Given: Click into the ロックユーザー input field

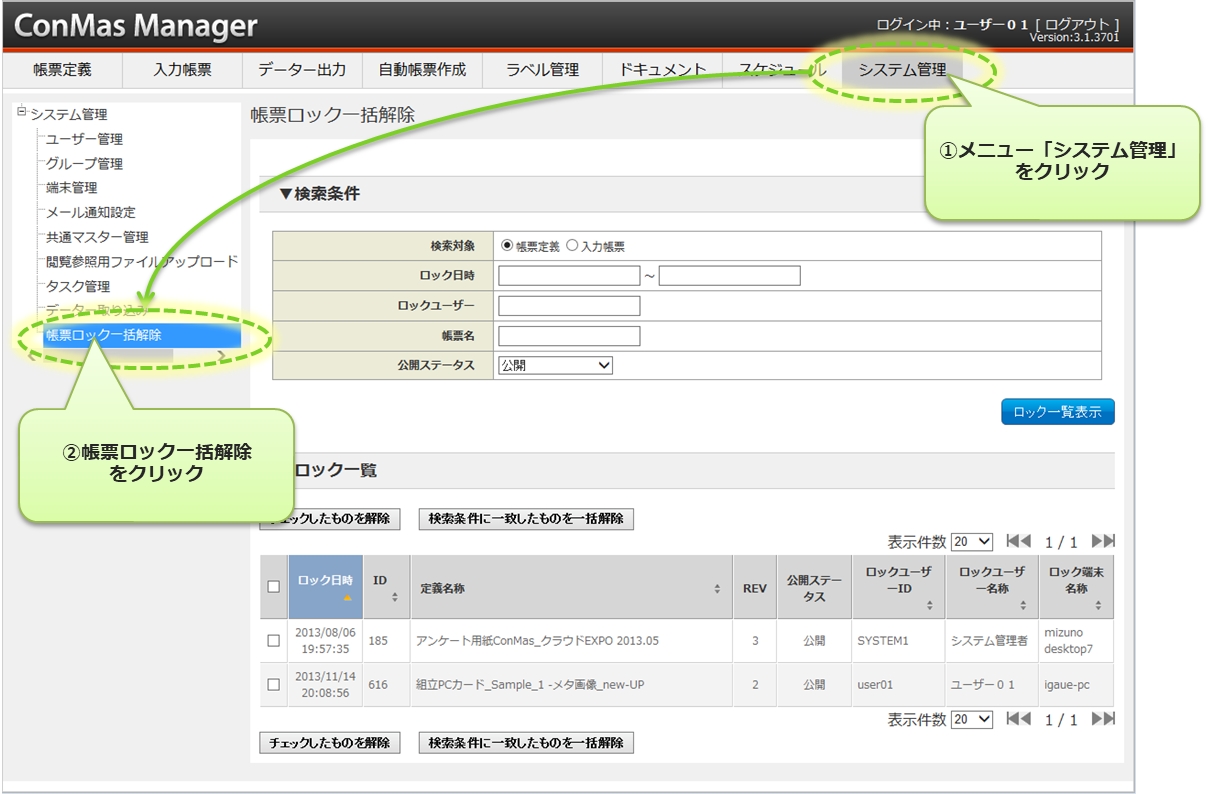Looking at the screenshot, I should 569,306.
